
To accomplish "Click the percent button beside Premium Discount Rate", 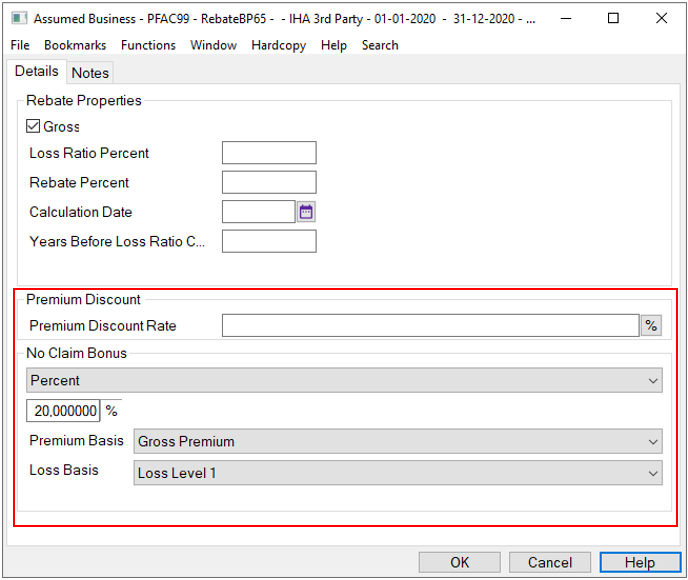I will point(651,326).
